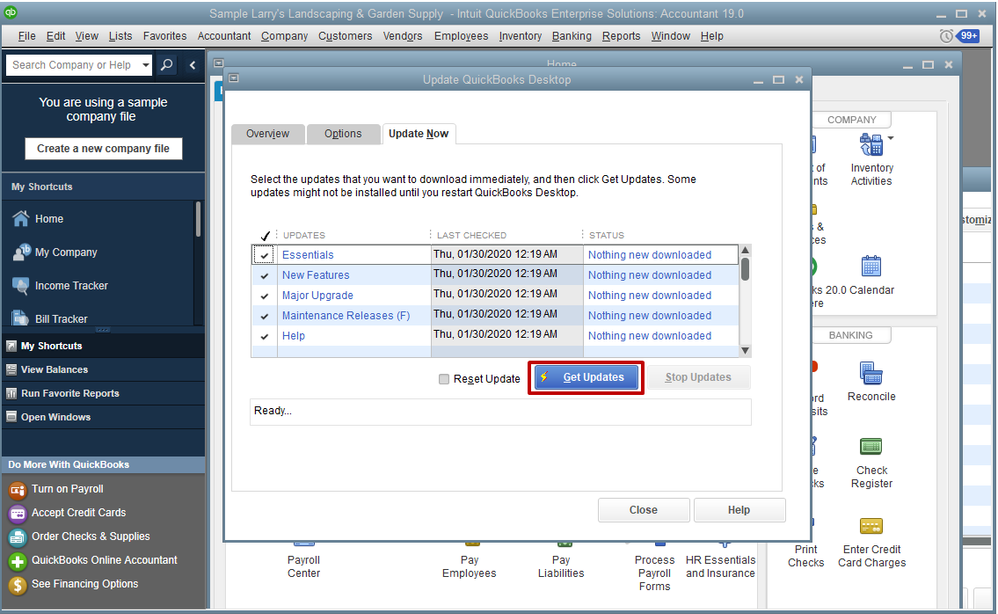Expand the Inventory Activities dropdown arrow
The height and width of the screenshot is (614, 998).
pyautogui.click(x=890, y=137)
